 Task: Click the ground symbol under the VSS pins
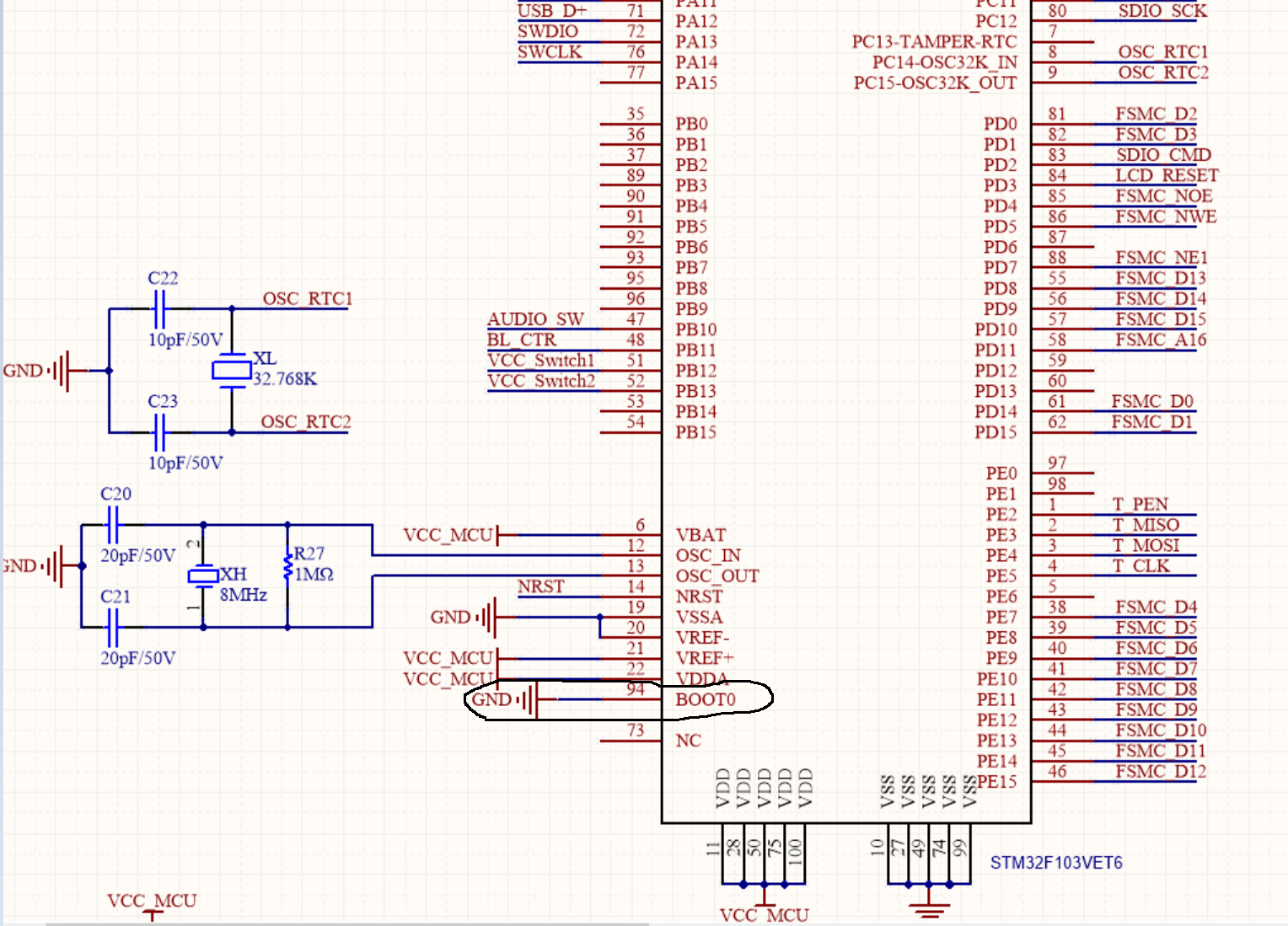click(929, 910)
